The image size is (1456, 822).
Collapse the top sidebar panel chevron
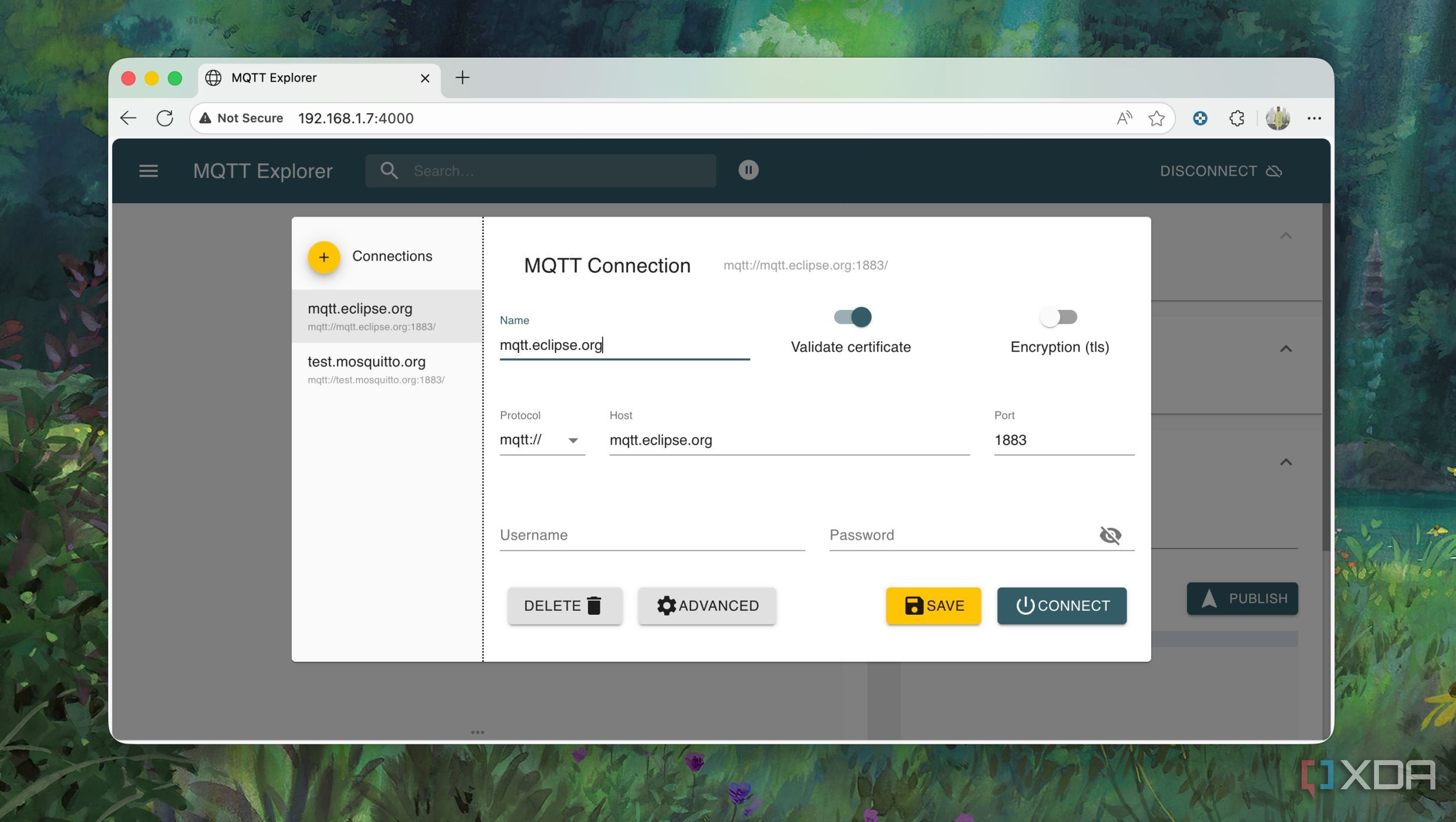[x=1285, y=235]
